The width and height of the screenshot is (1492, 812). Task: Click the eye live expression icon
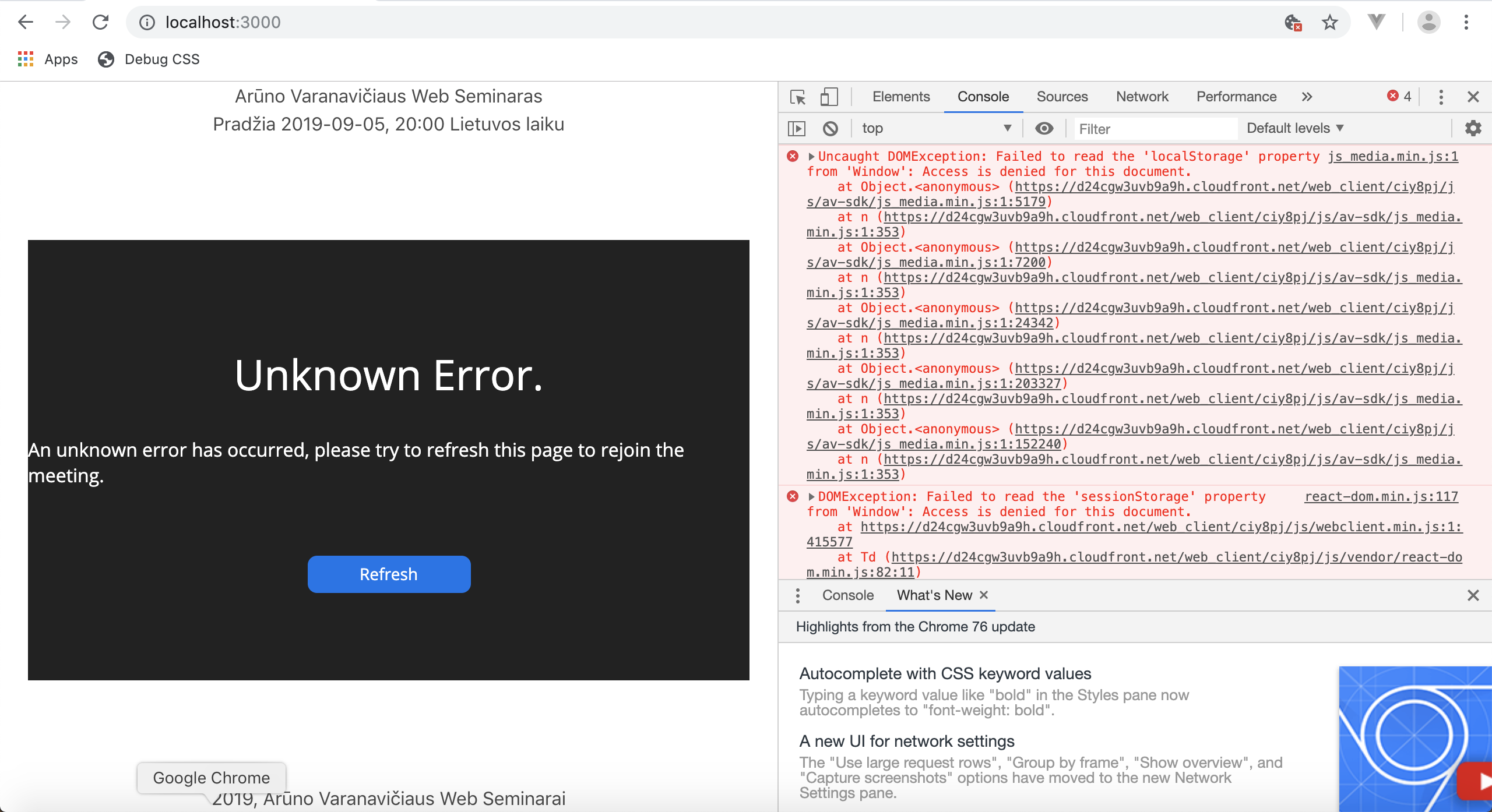[x=1044, y=128]
